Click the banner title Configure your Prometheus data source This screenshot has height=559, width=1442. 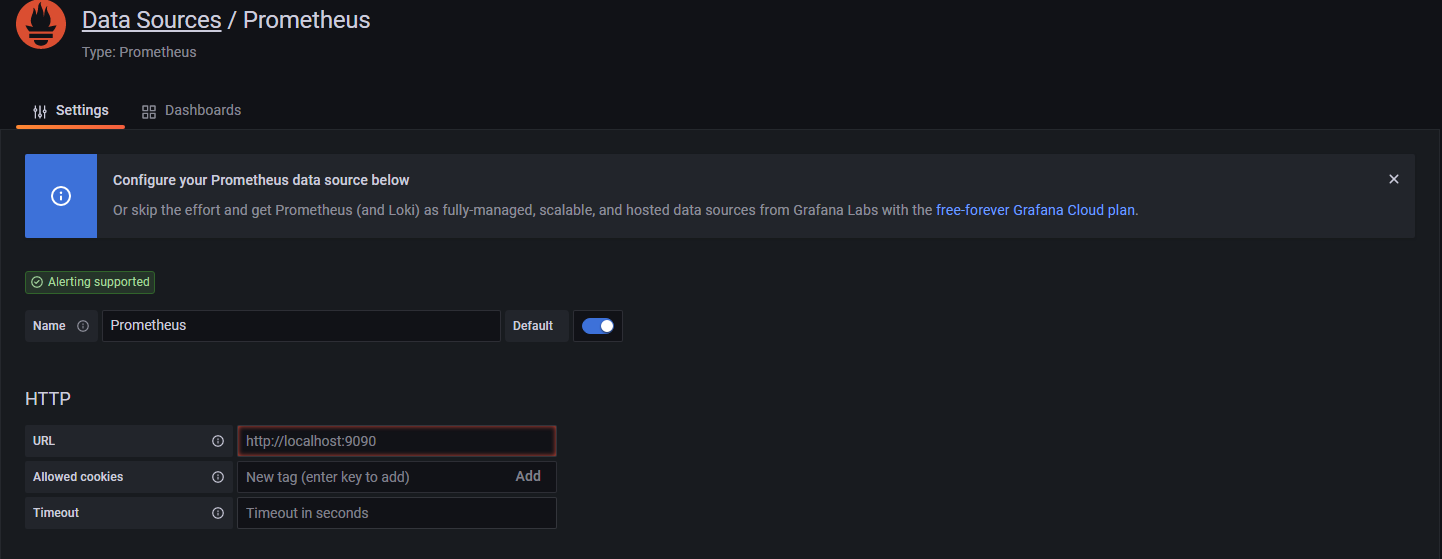[261, 180]
